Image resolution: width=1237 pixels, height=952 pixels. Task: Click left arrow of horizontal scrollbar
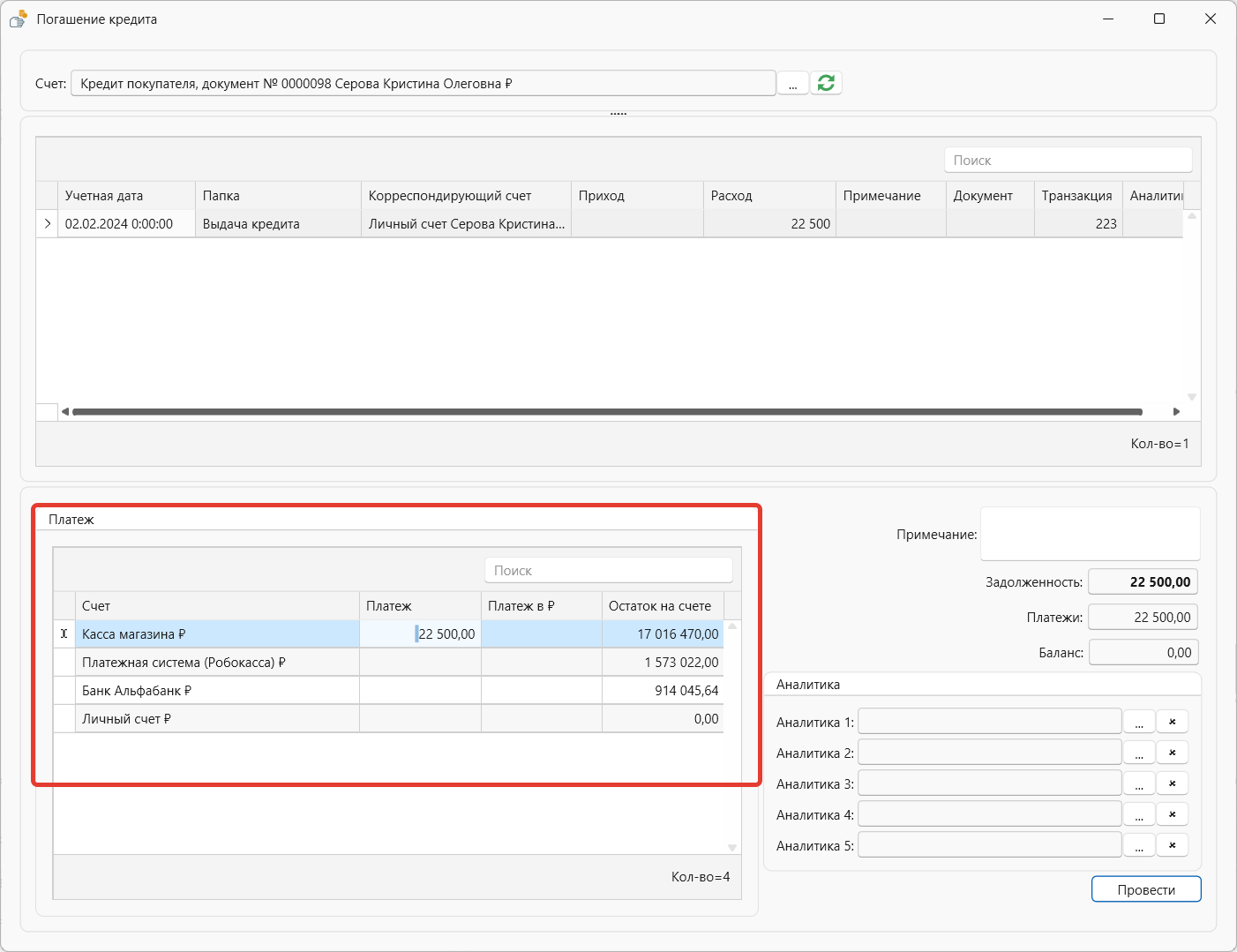(64, 411)
